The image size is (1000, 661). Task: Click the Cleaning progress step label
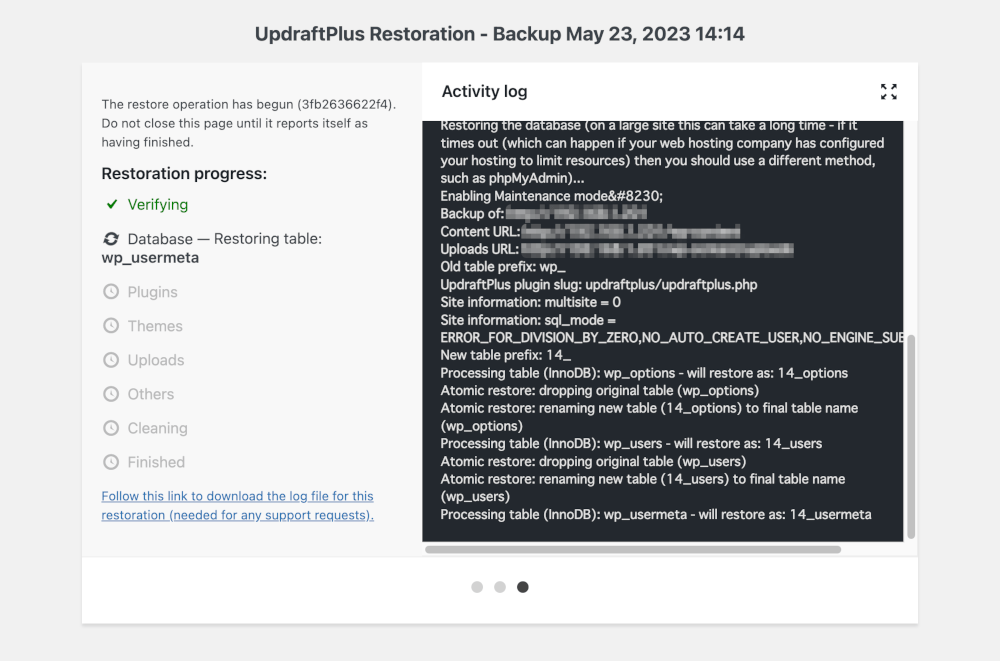[x=158, y=428]
